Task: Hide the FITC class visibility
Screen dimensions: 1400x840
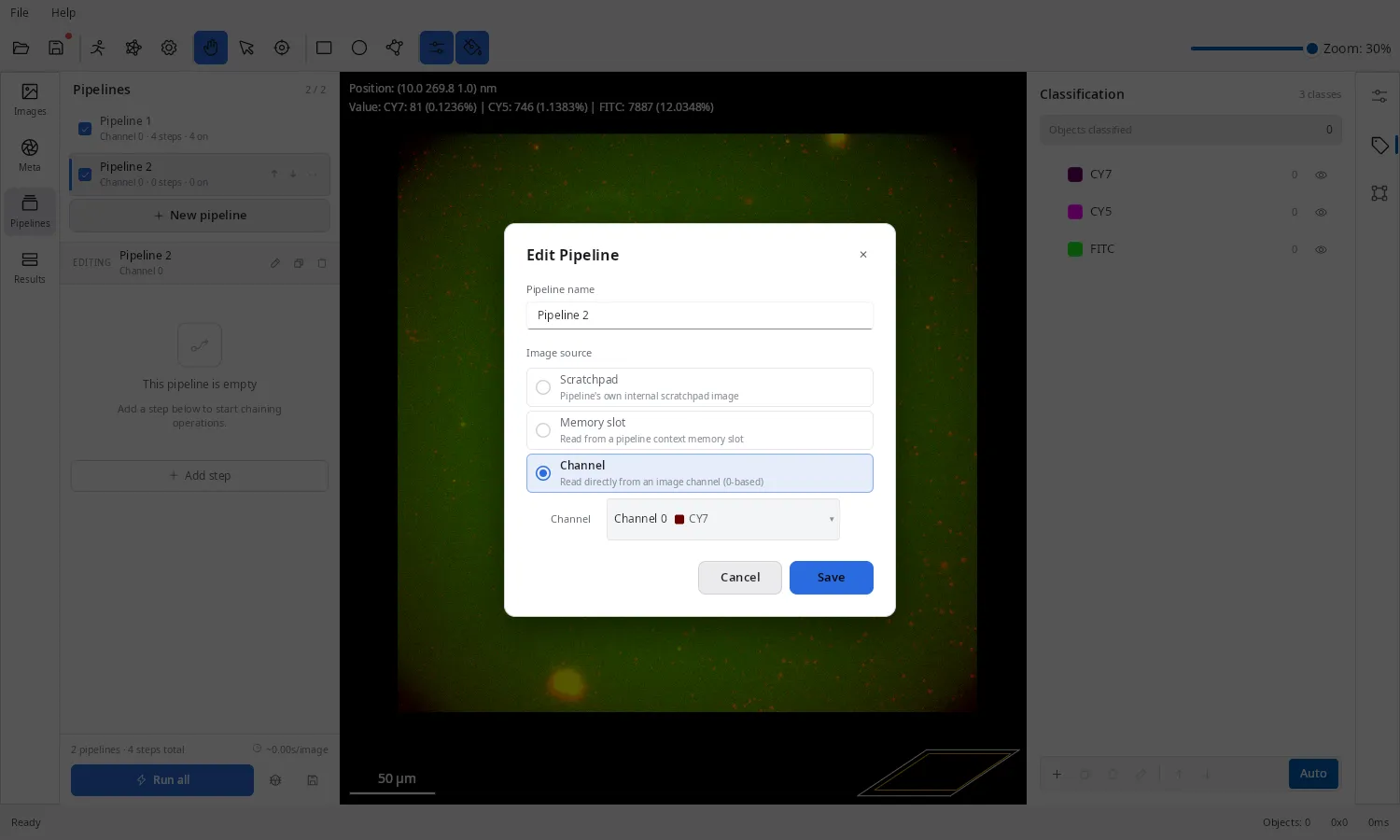Action: click(x=1321, y=249)
